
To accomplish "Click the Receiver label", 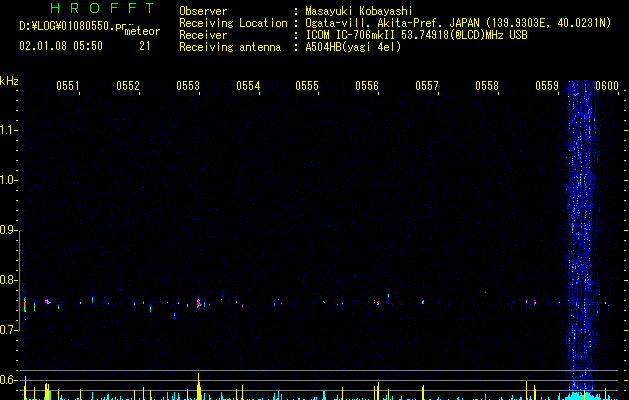I will click(203, 35).
